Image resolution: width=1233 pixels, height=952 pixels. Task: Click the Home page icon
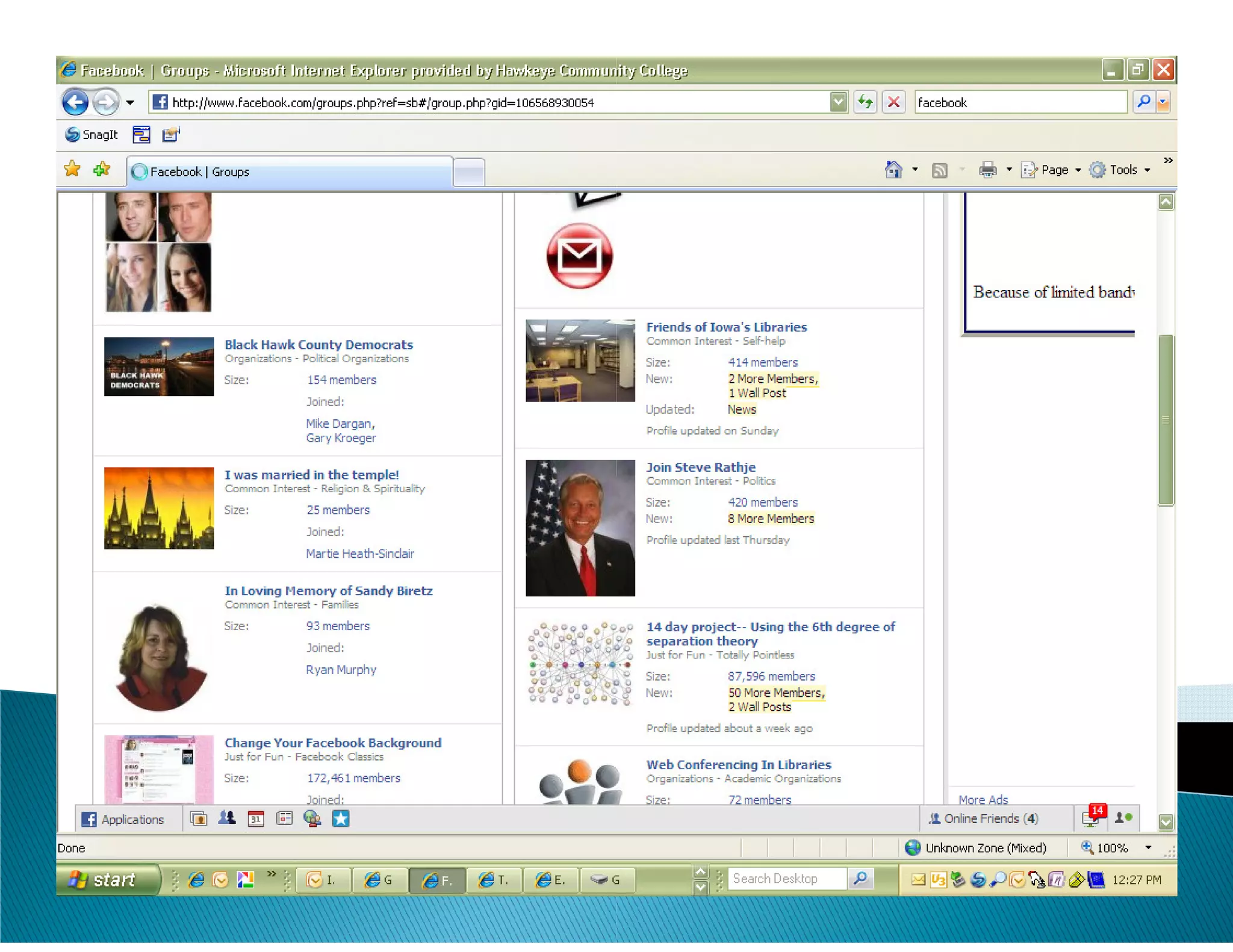coord(893,170)
